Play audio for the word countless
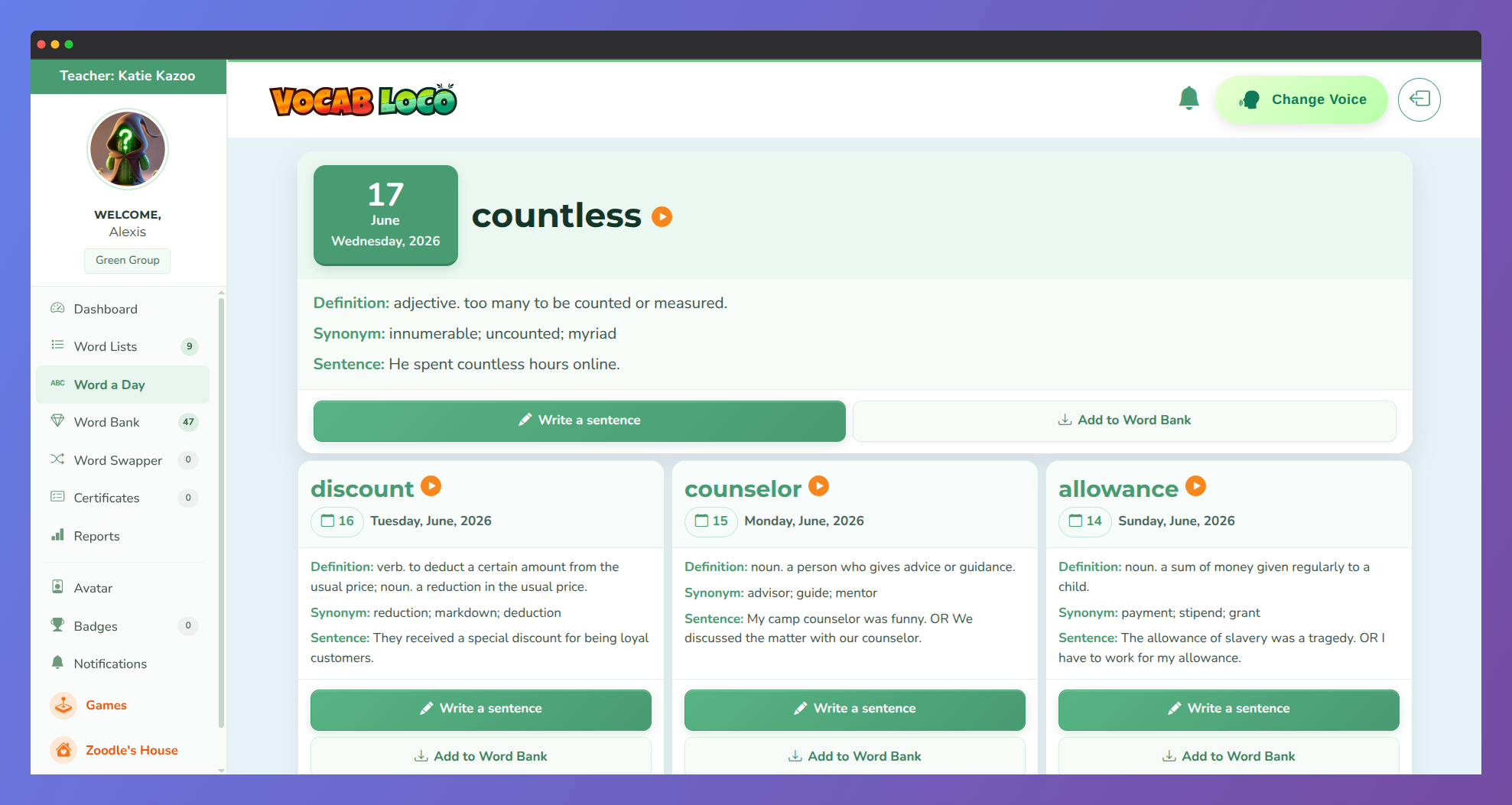The height and width of the screenshot is (805, 1512). pyautogui.click(x=662, y=217)
